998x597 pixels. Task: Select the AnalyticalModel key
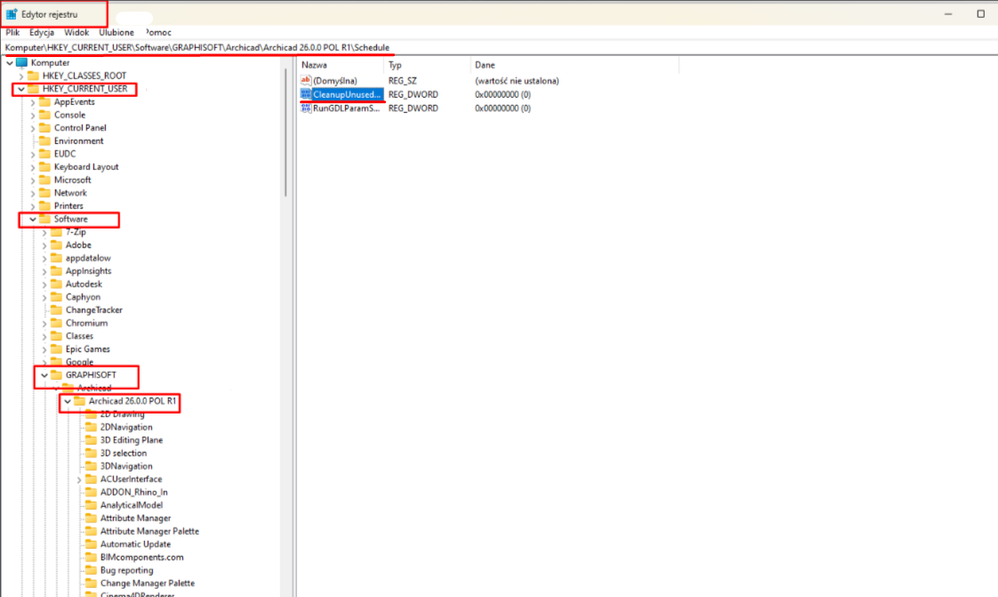131,505
